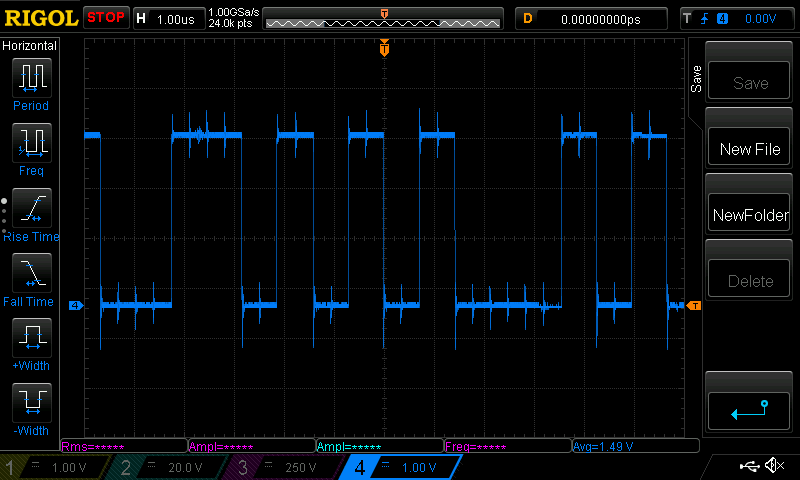Create a New File

(749, 146)
